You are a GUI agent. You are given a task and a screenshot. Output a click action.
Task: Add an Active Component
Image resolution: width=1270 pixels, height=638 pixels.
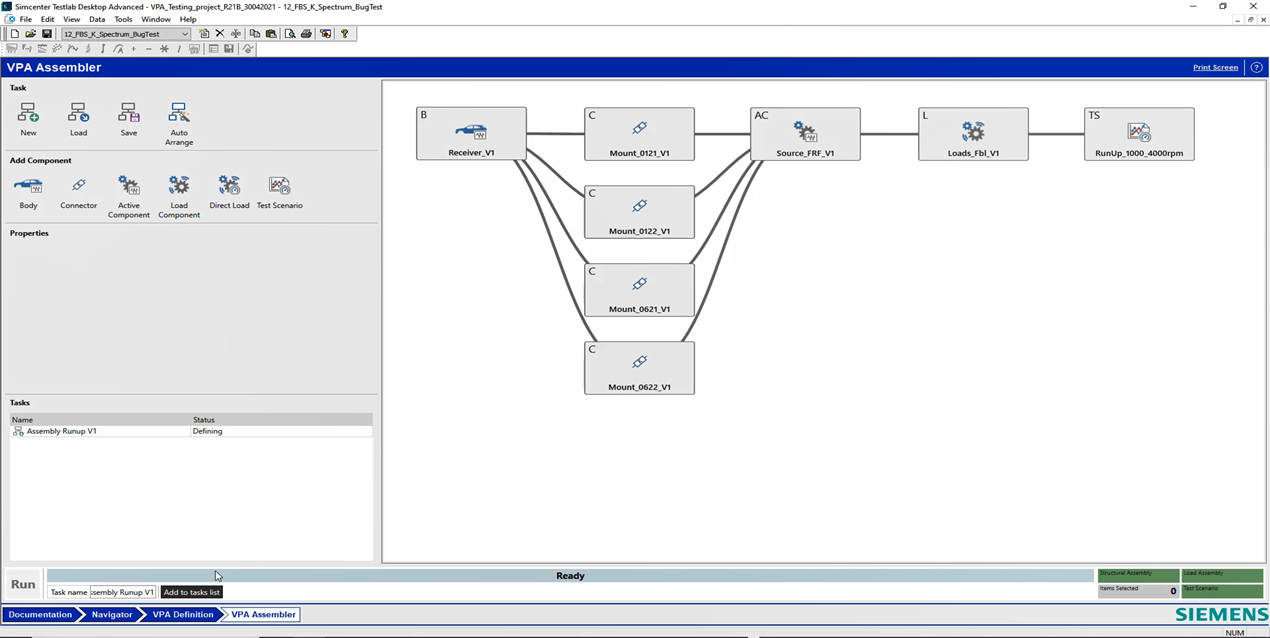[129, 186]
